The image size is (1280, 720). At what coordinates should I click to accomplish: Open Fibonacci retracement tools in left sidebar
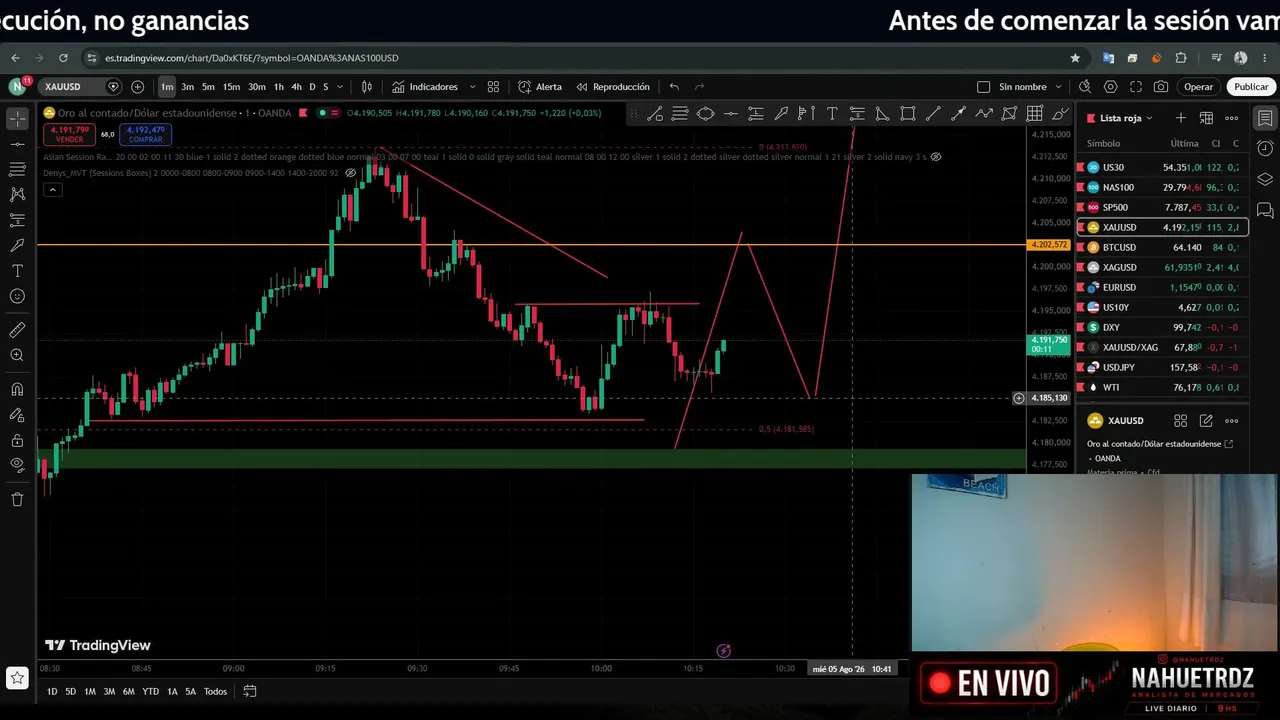click(17, 169)
